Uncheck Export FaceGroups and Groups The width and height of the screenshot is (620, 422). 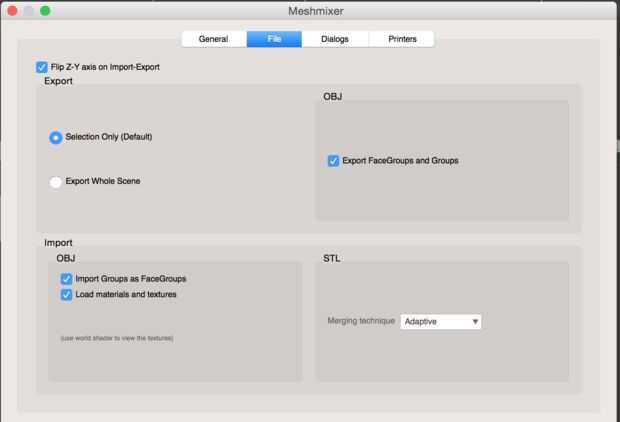pos(333,161)
